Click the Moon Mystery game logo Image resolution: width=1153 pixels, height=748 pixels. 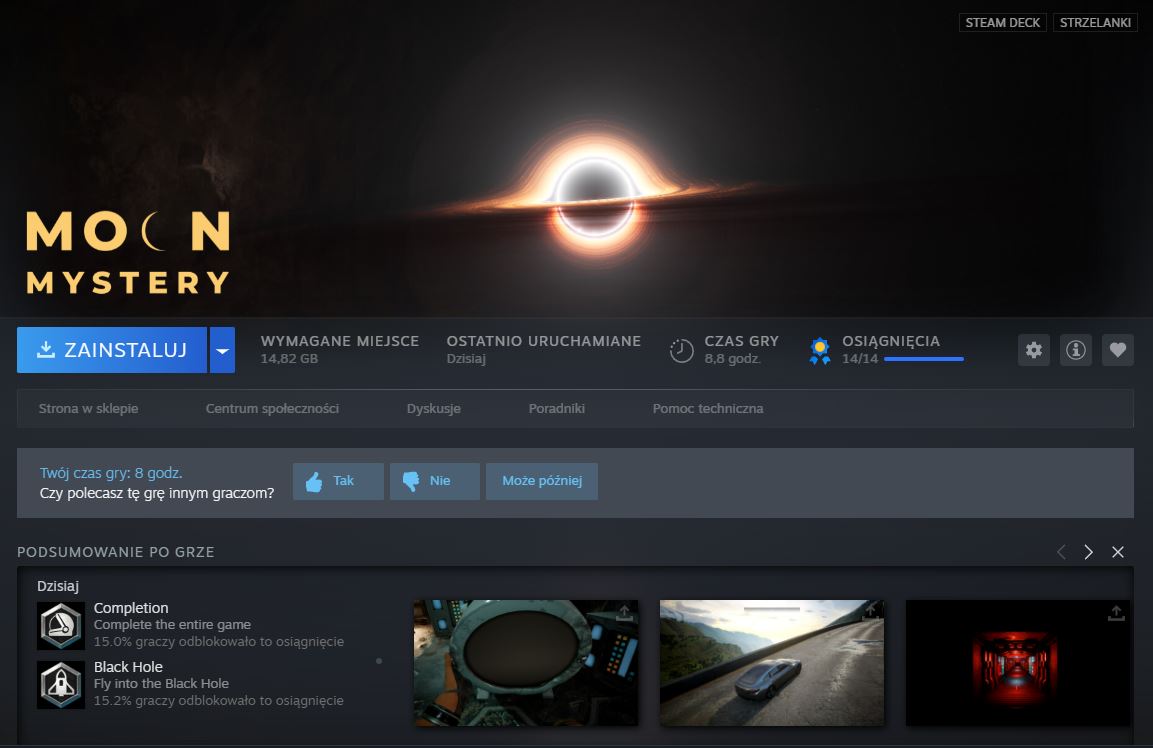click(129, 252)
